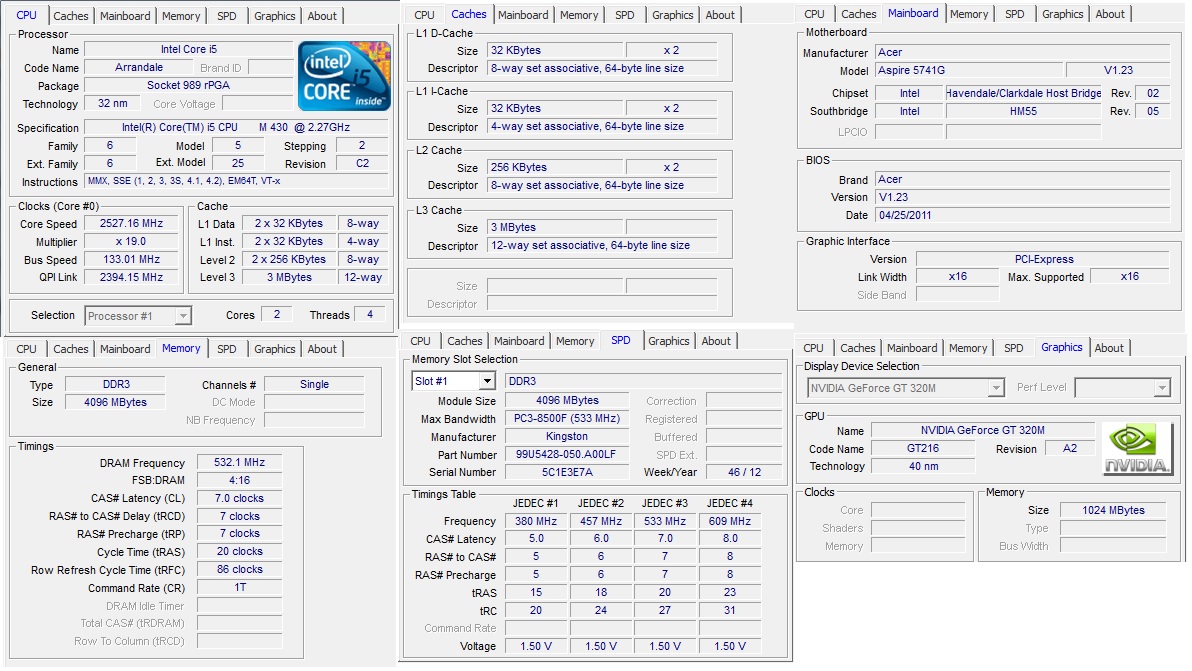
Task: Click the memory Type value DDR3
Action: (x=116, y=385)
